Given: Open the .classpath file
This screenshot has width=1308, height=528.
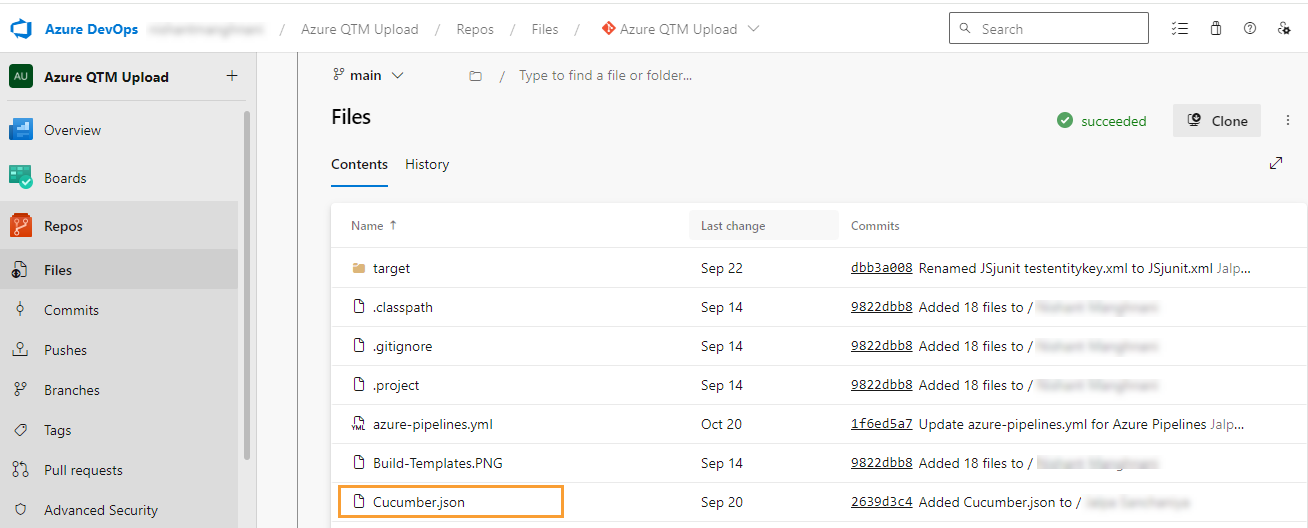Looking at the screenshot, I should tap(403, 307).
